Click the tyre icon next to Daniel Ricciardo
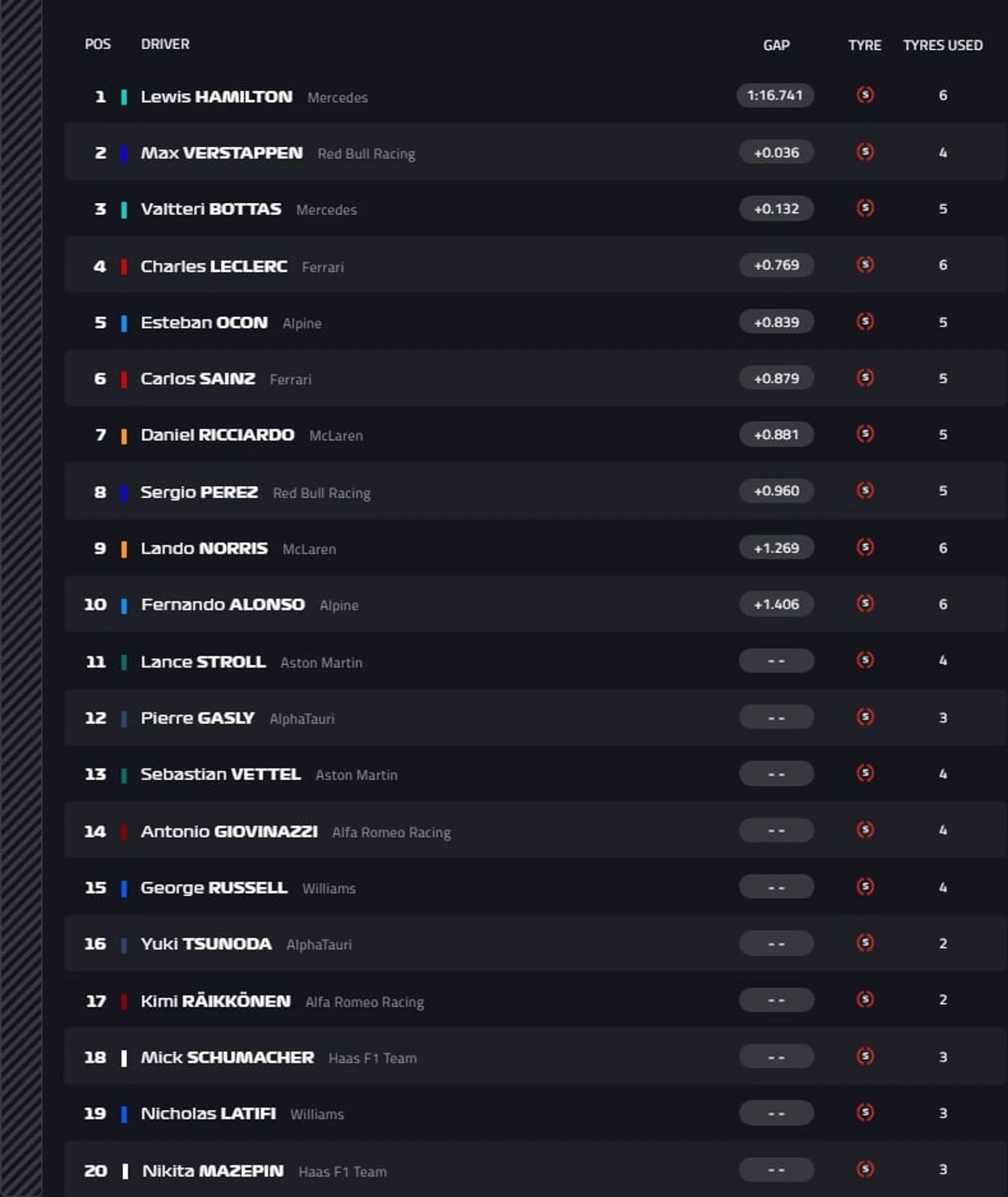This screenshot has width=1008, height=1197. (865, 434)
